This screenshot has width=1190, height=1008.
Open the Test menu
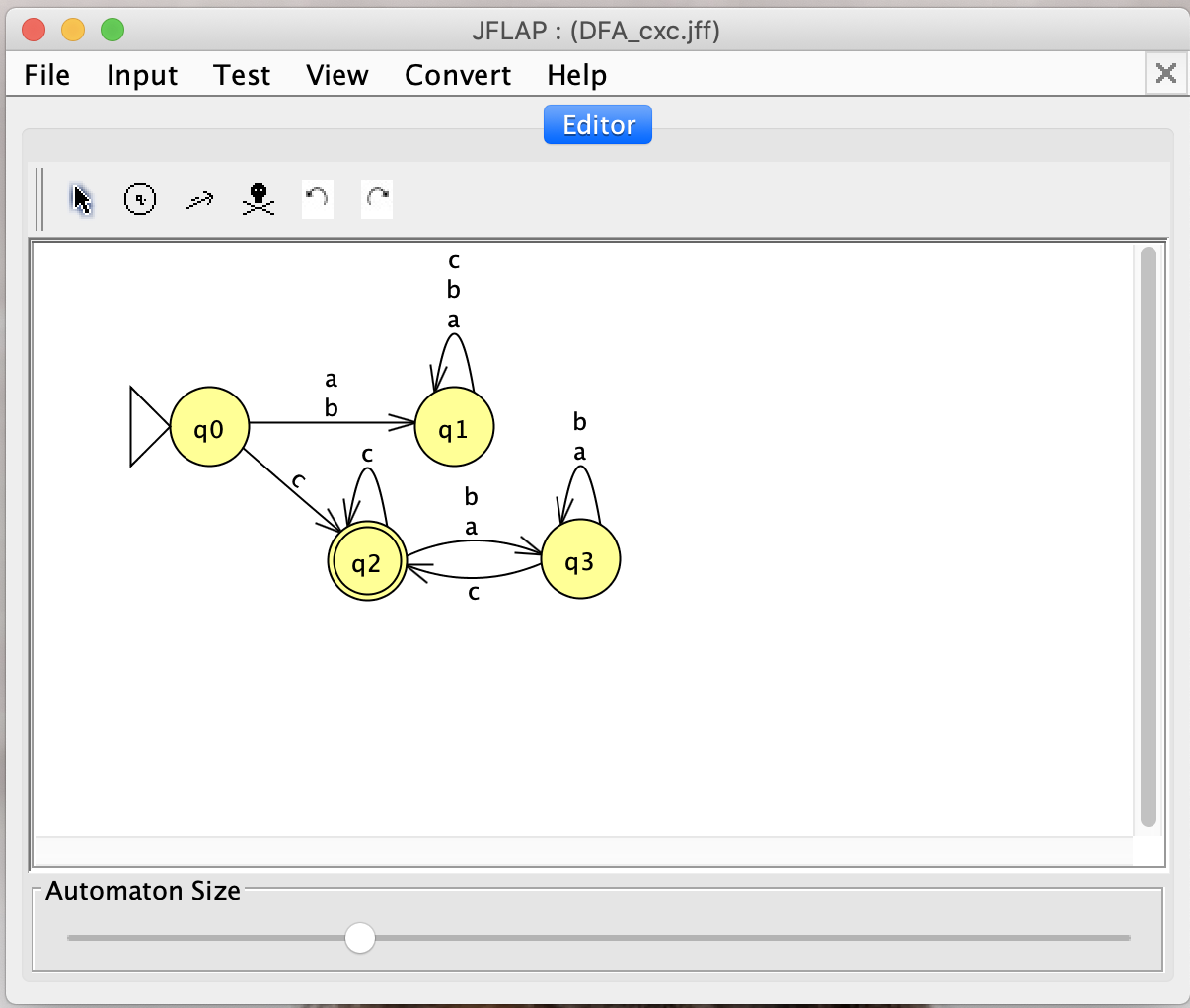pyautogui.click(x=242, y=75)
